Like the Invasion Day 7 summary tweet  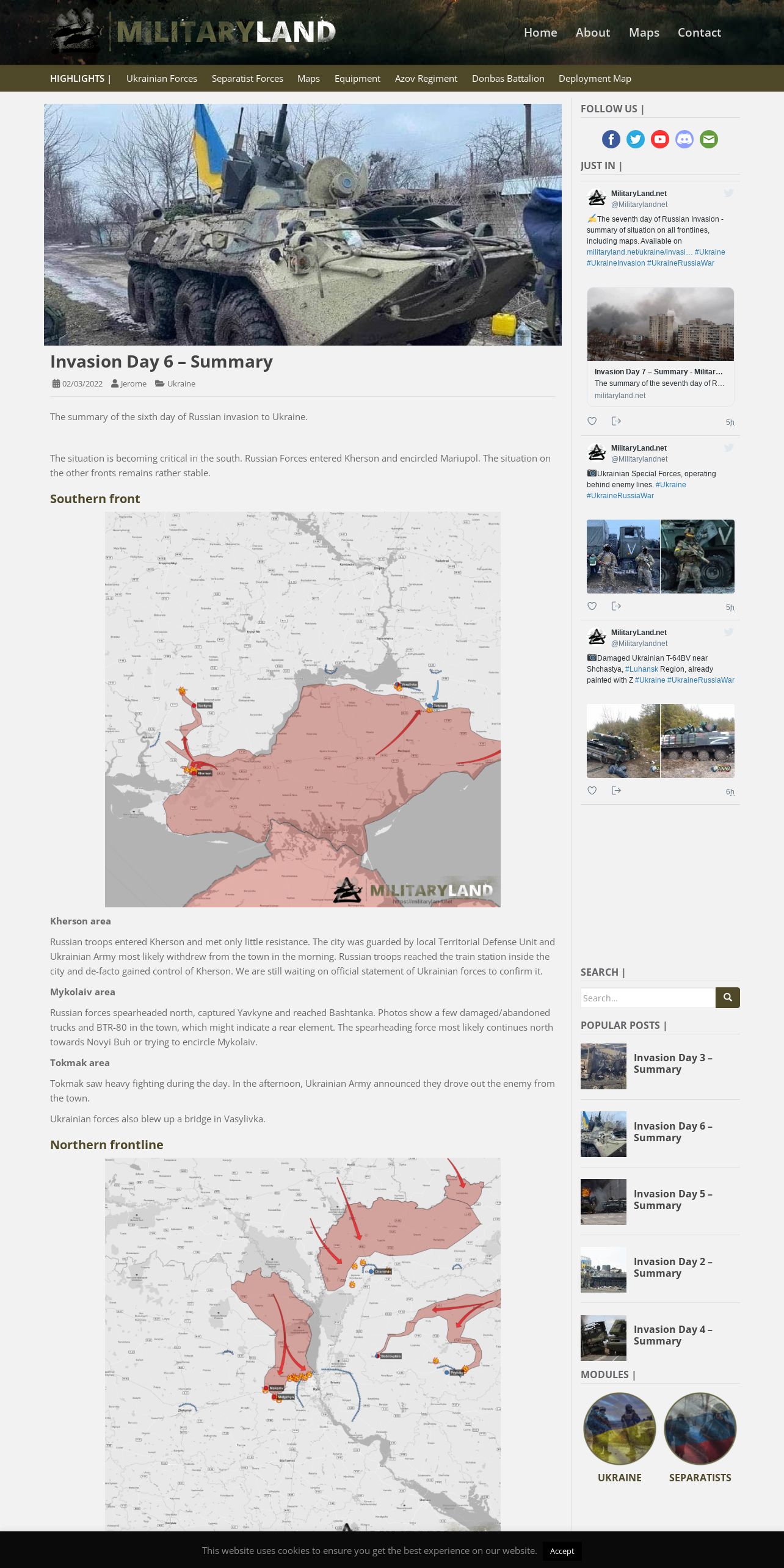tap(592, 421)
